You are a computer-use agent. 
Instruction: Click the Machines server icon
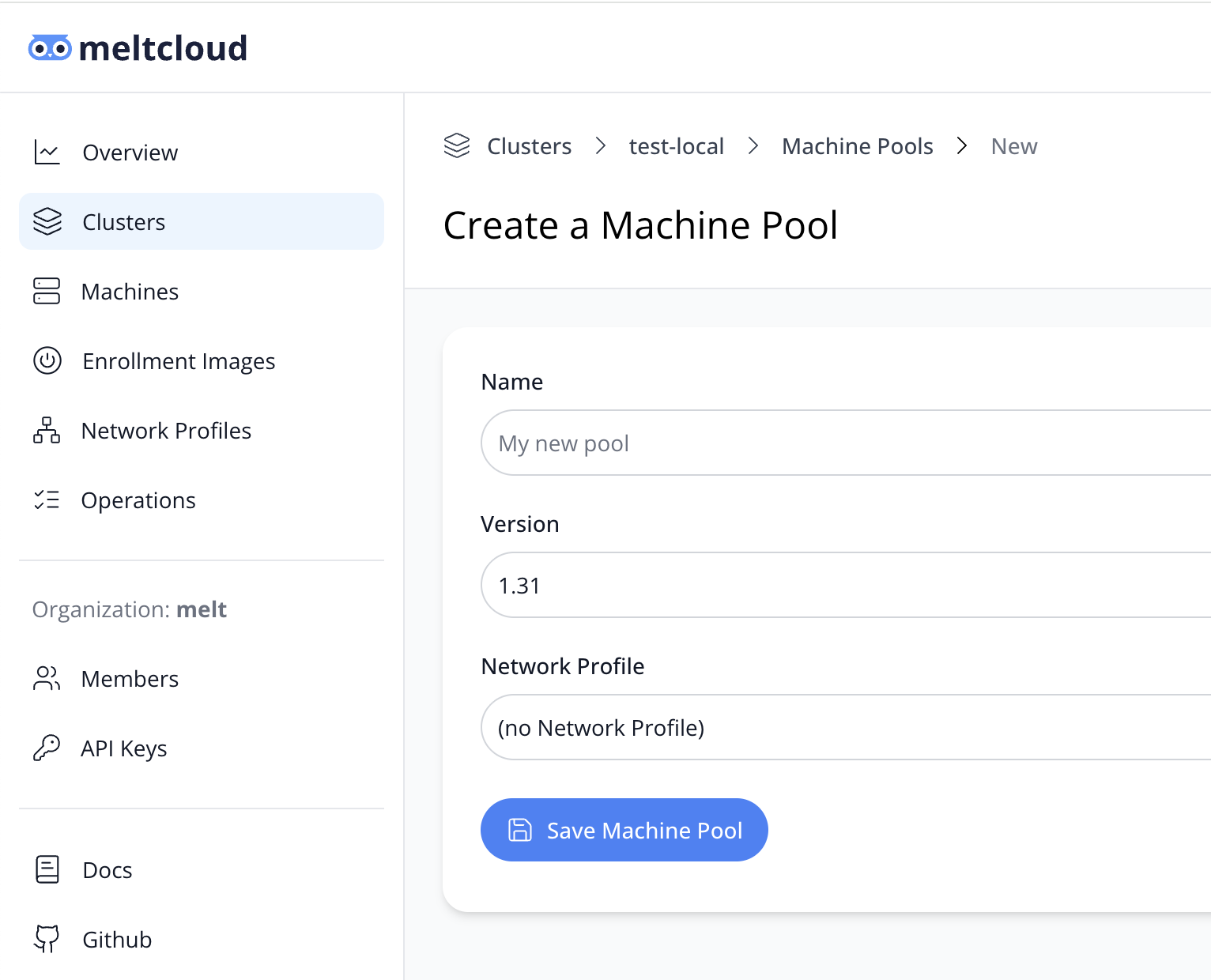coord(47,291)
